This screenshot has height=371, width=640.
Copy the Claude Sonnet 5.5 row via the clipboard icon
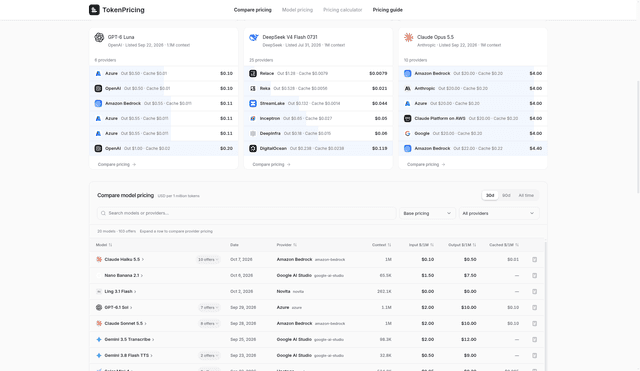click(x=535, y=324)
